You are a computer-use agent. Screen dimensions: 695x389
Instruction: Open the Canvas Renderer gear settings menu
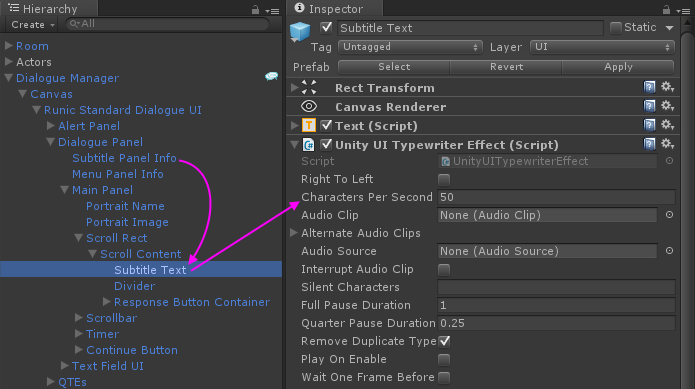pos(668,106)
